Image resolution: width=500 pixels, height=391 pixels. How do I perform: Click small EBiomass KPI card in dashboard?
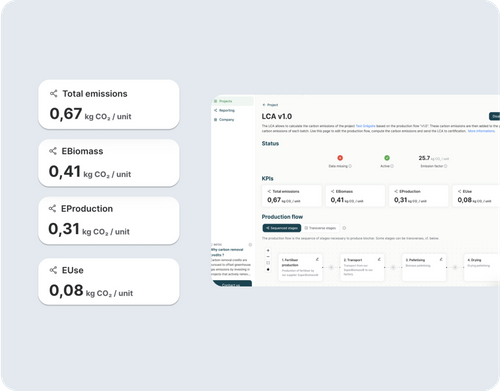tap(355, 196)
